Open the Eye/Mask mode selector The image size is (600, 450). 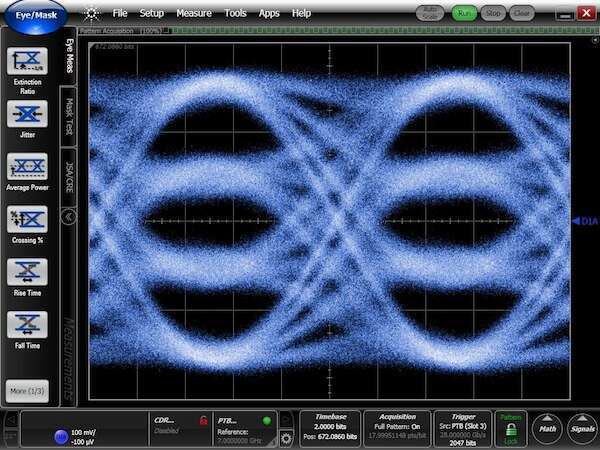pyautogui.click(x=35, y=14)
